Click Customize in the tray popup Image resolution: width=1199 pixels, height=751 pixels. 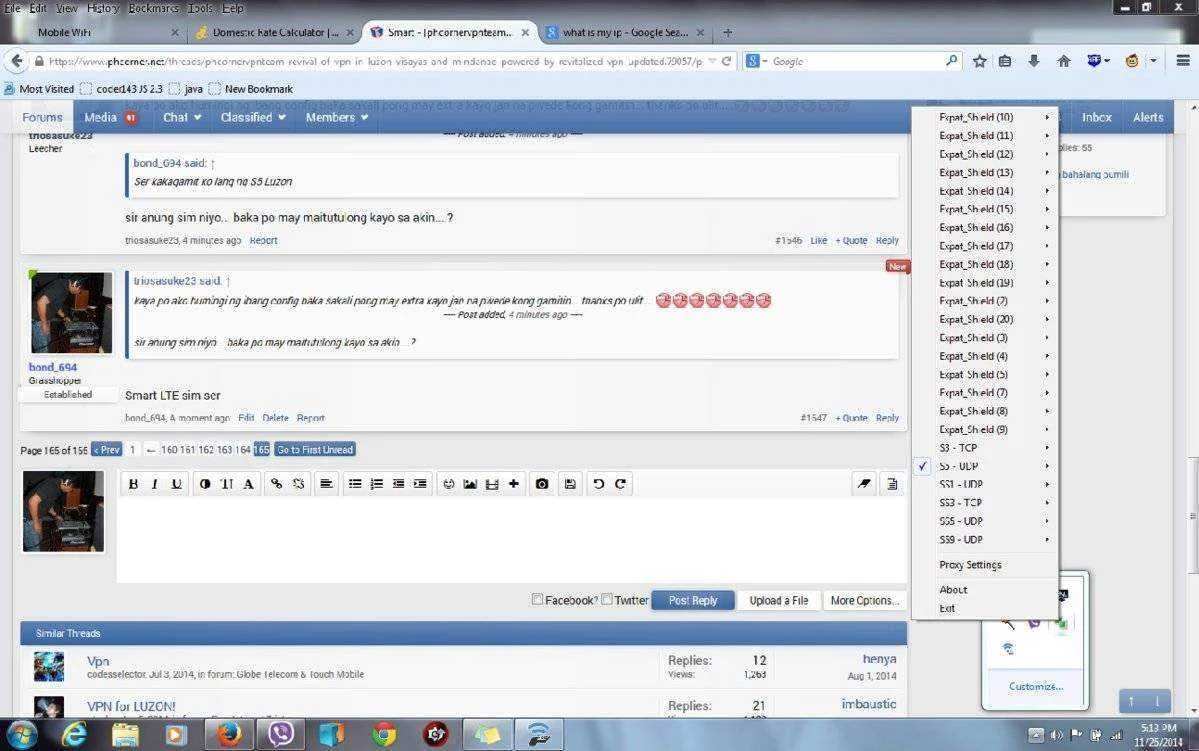[1035, 686]
